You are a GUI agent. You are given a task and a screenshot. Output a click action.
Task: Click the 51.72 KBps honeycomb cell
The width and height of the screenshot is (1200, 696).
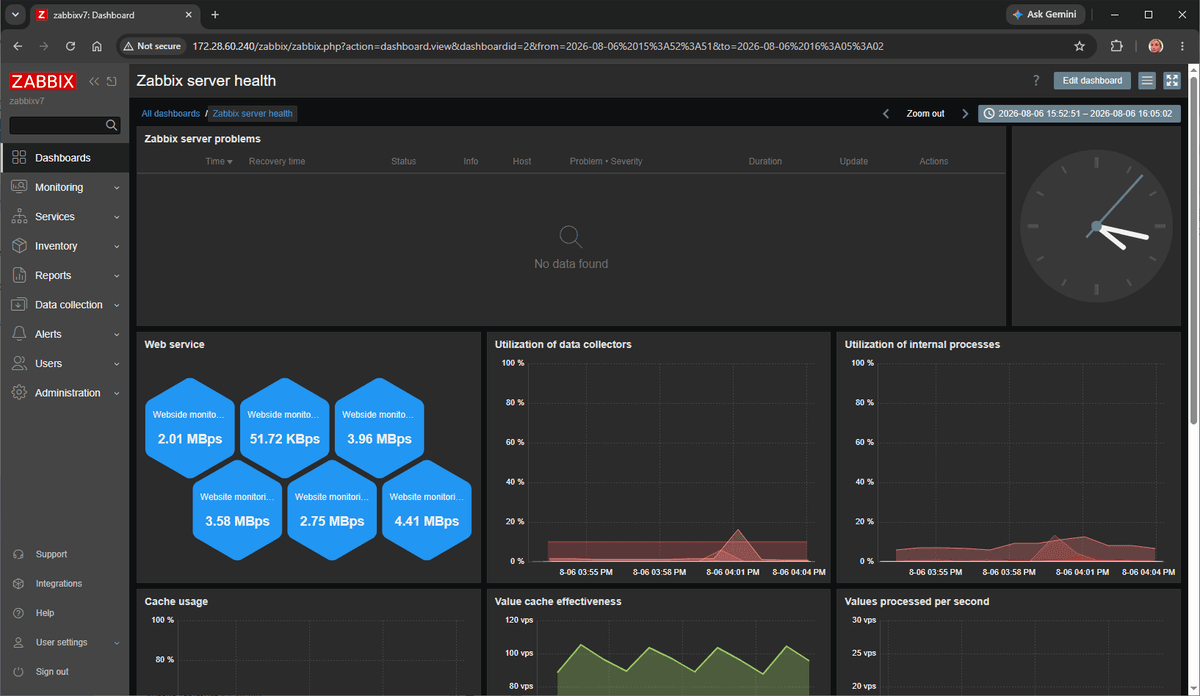click(285, 427)
